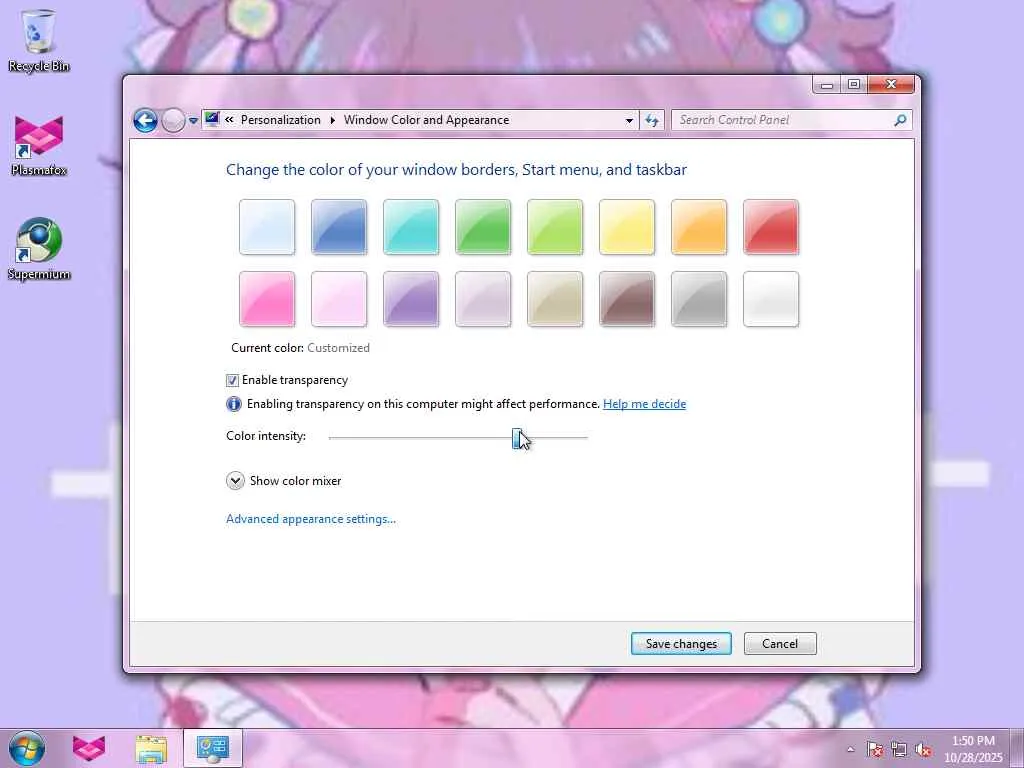Image resolution: width=1024 pixels, height=768 pixels.
Task: Open the Windows Start orb
Action: pyautogui.click(x=27, y=748)
